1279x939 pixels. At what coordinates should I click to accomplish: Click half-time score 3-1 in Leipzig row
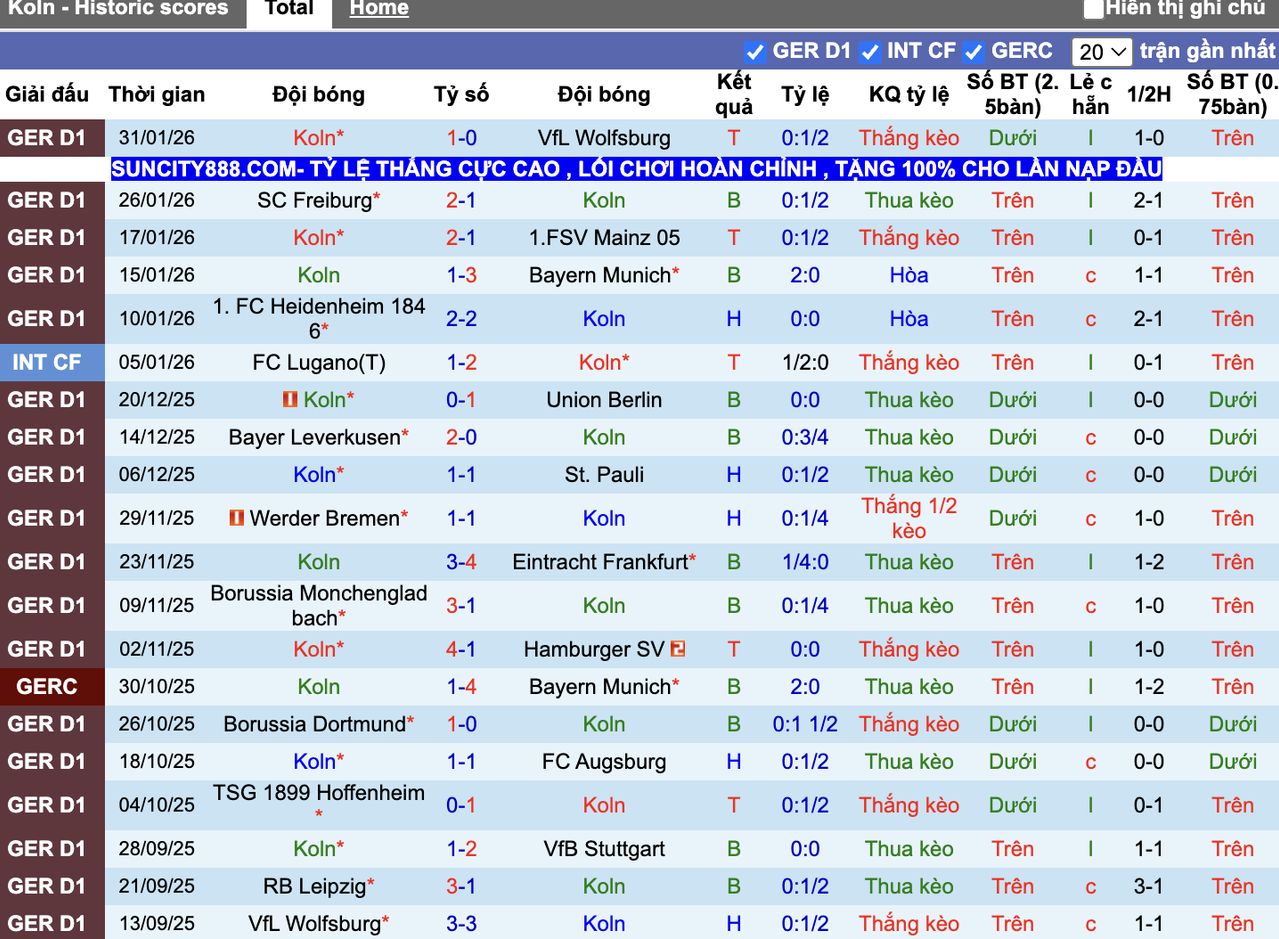[x=1149, y=886]
